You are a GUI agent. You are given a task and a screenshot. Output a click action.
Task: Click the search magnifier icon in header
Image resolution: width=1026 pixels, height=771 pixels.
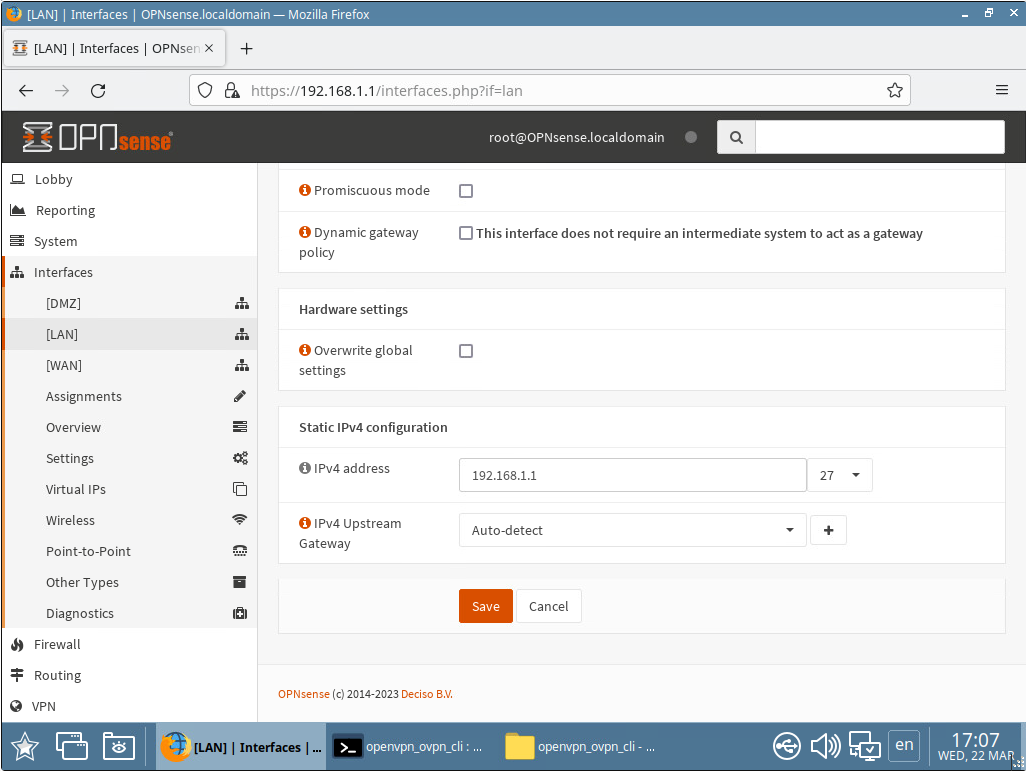coord(736,138)
